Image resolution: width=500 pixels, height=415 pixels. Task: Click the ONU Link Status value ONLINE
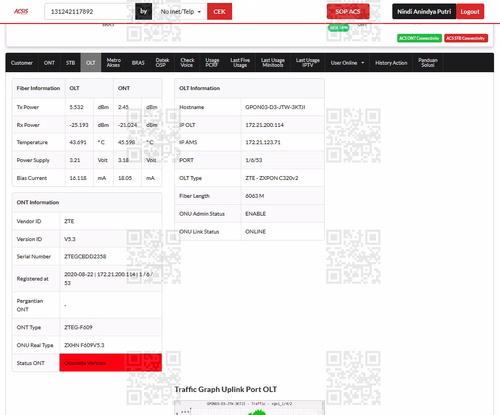(256, 232)
